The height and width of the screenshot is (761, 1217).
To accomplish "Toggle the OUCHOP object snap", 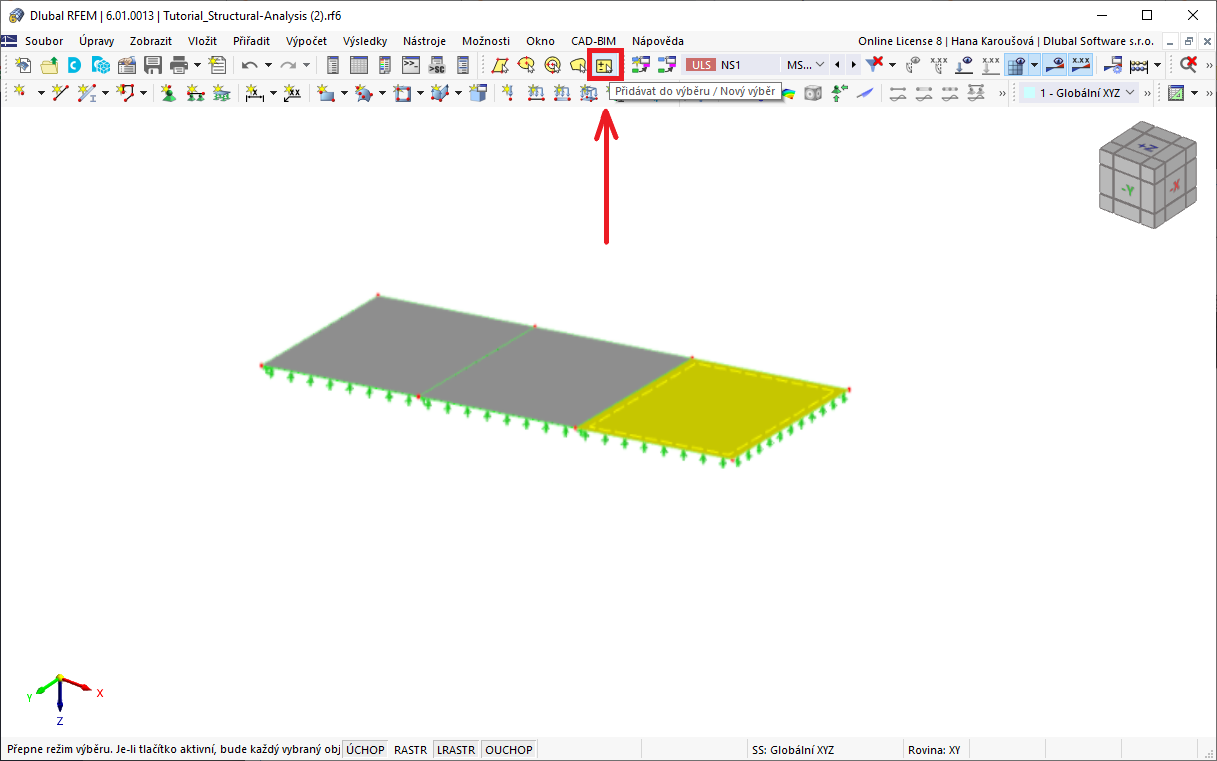I will click(x=509, y=749).
